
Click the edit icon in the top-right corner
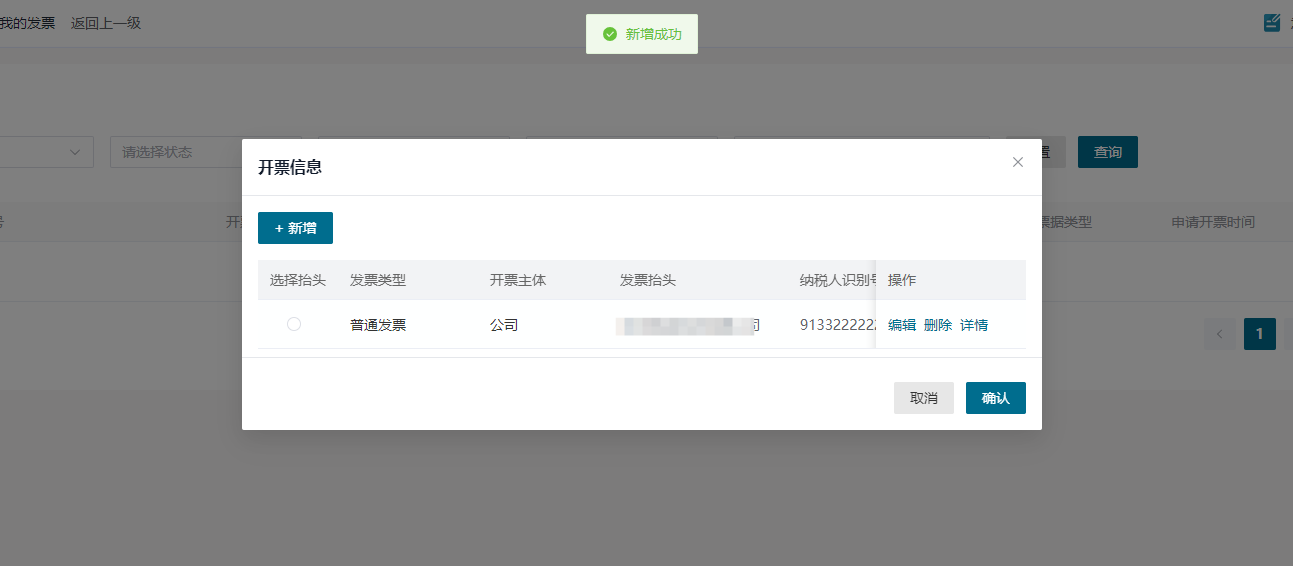(1272, 22)
